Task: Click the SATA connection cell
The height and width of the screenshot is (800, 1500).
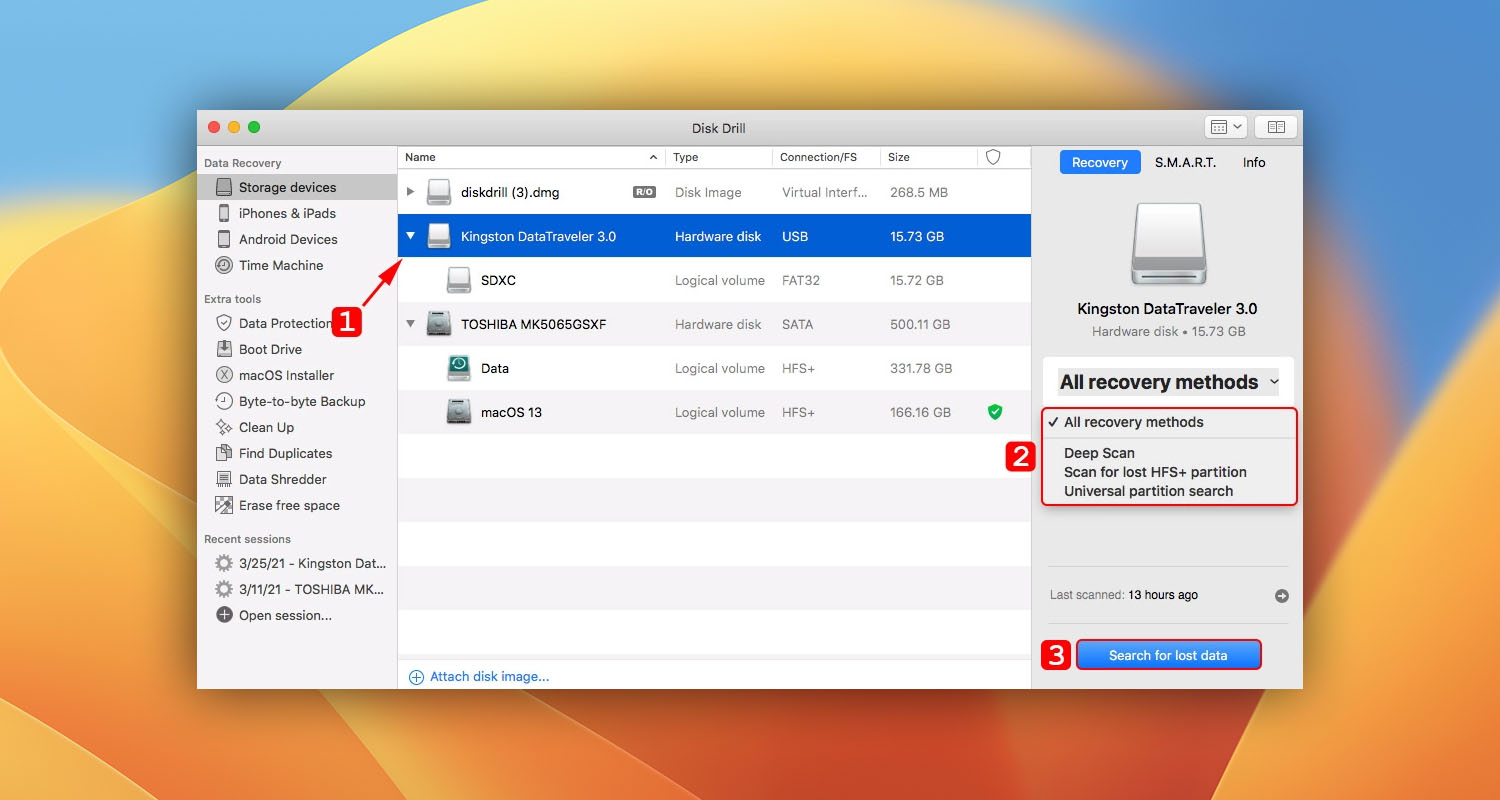Action: [797, 324]
